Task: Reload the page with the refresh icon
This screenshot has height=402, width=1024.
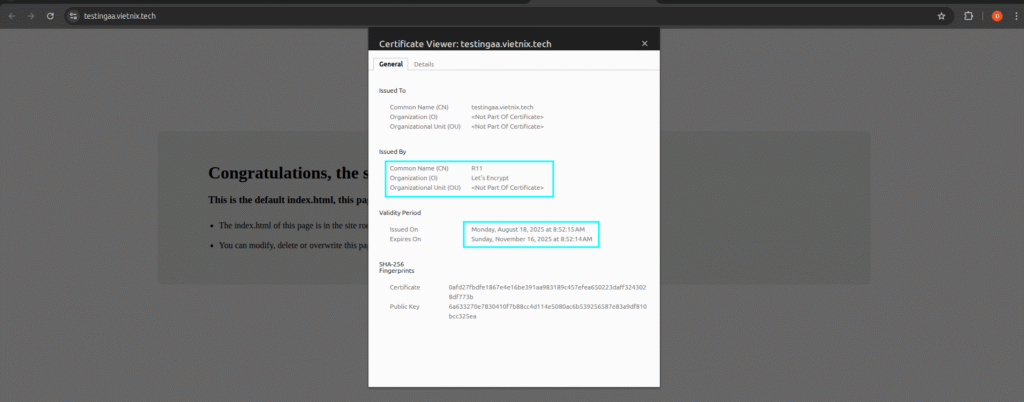Action: (50, 16)
